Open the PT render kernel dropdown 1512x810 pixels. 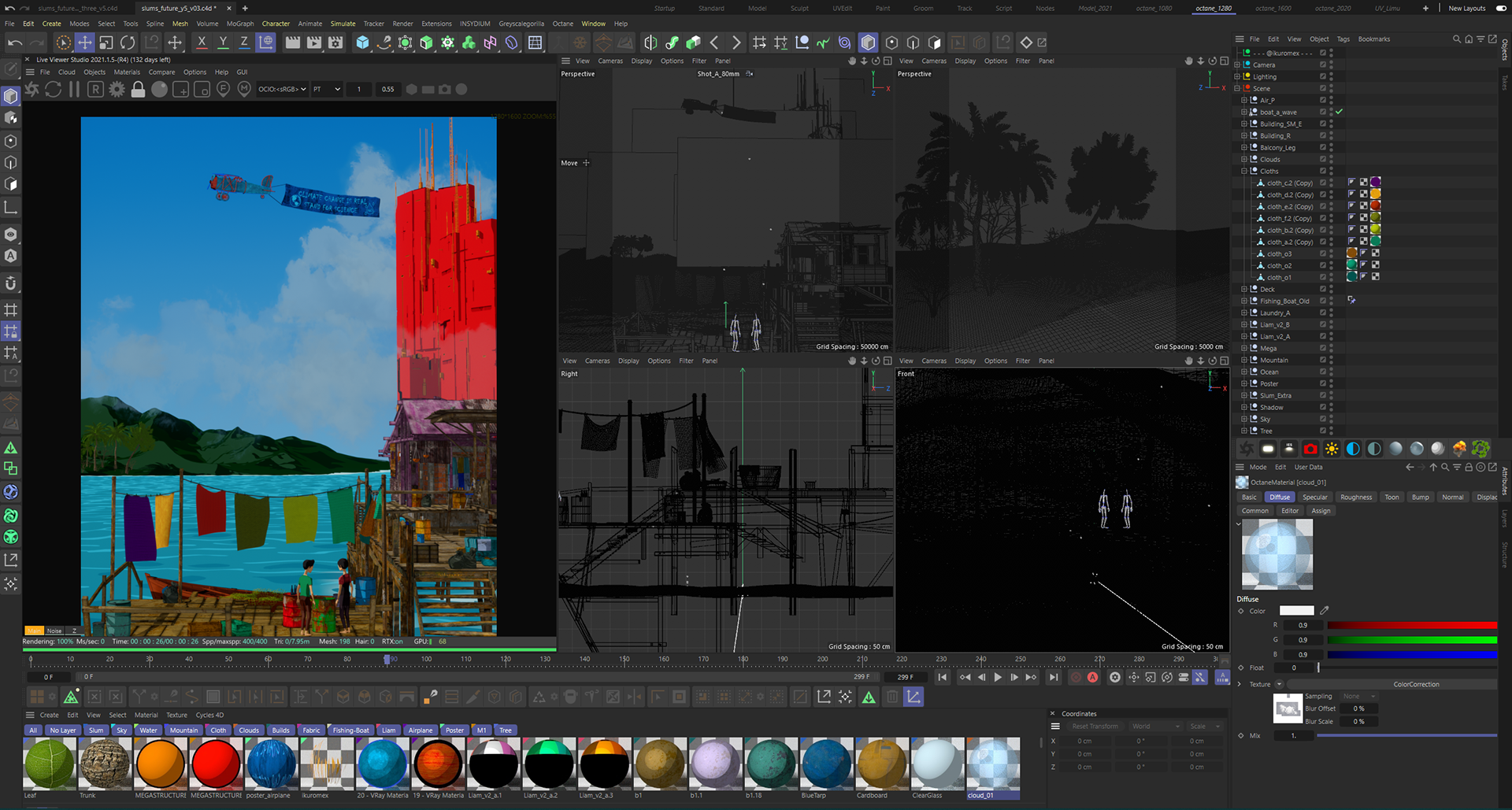[x=327, y=89]
